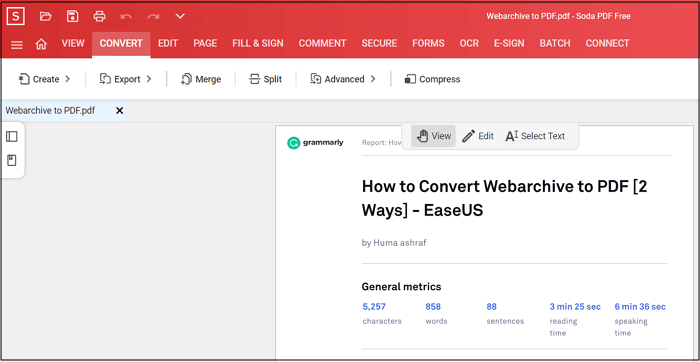
Task: Switch to Edit pencil mode
Action: 478,136
